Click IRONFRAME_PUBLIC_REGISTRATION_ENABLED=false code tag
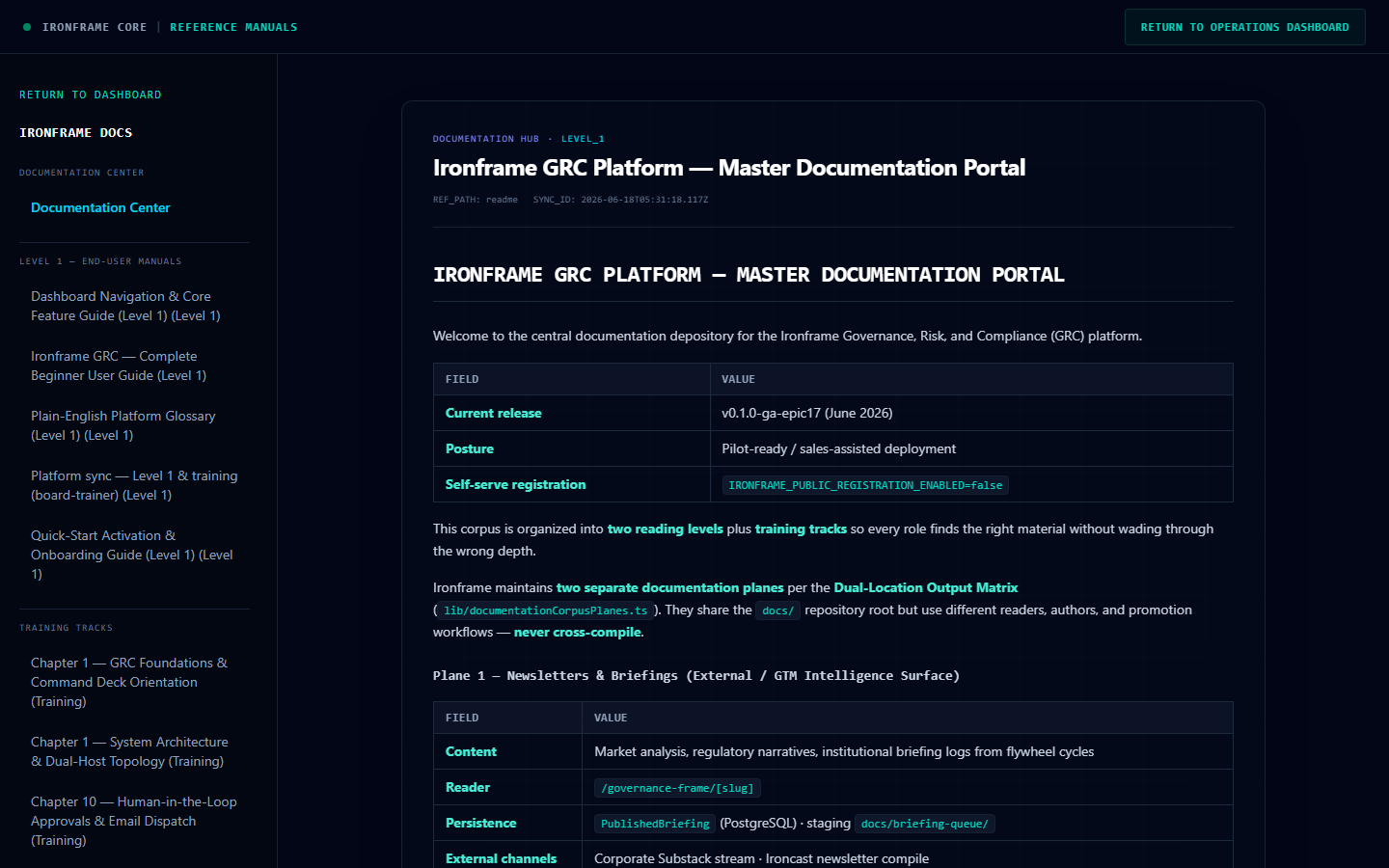This screenshot has height=868, width=1389. coord(865,485)
